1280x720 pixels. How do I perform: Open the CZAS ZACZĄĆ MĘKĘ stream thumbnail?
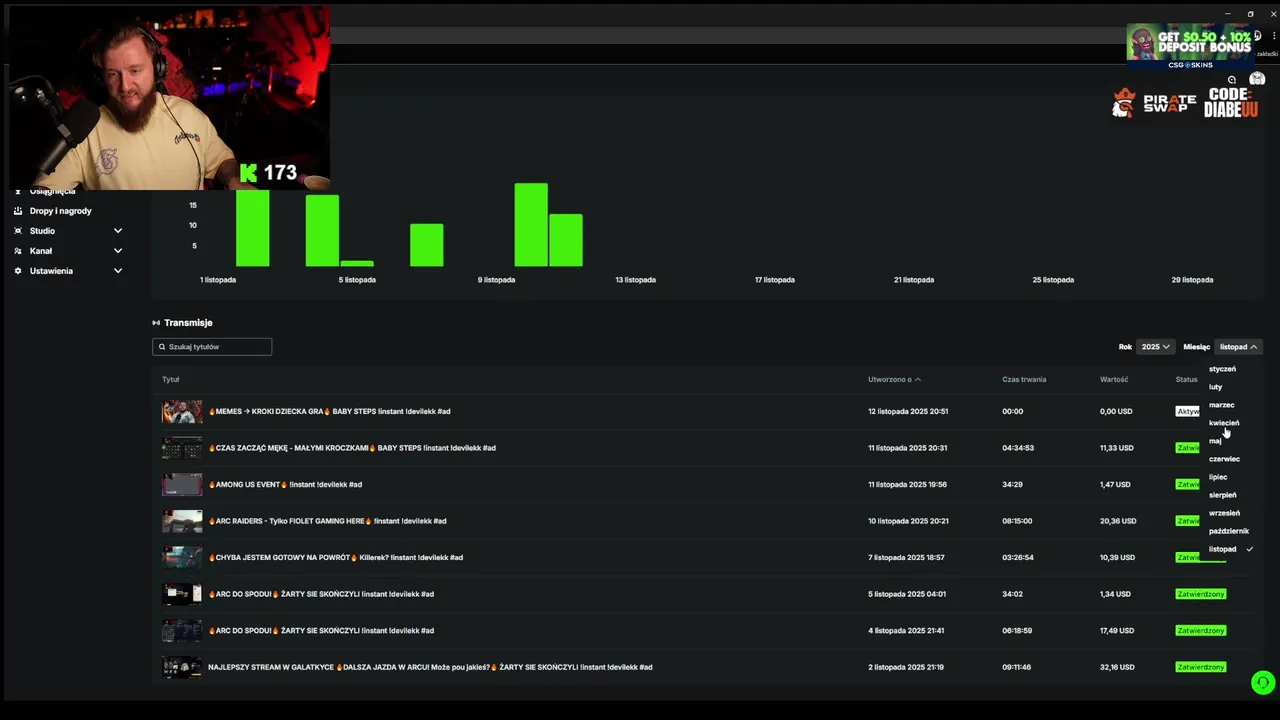click(x=182, y=448)
